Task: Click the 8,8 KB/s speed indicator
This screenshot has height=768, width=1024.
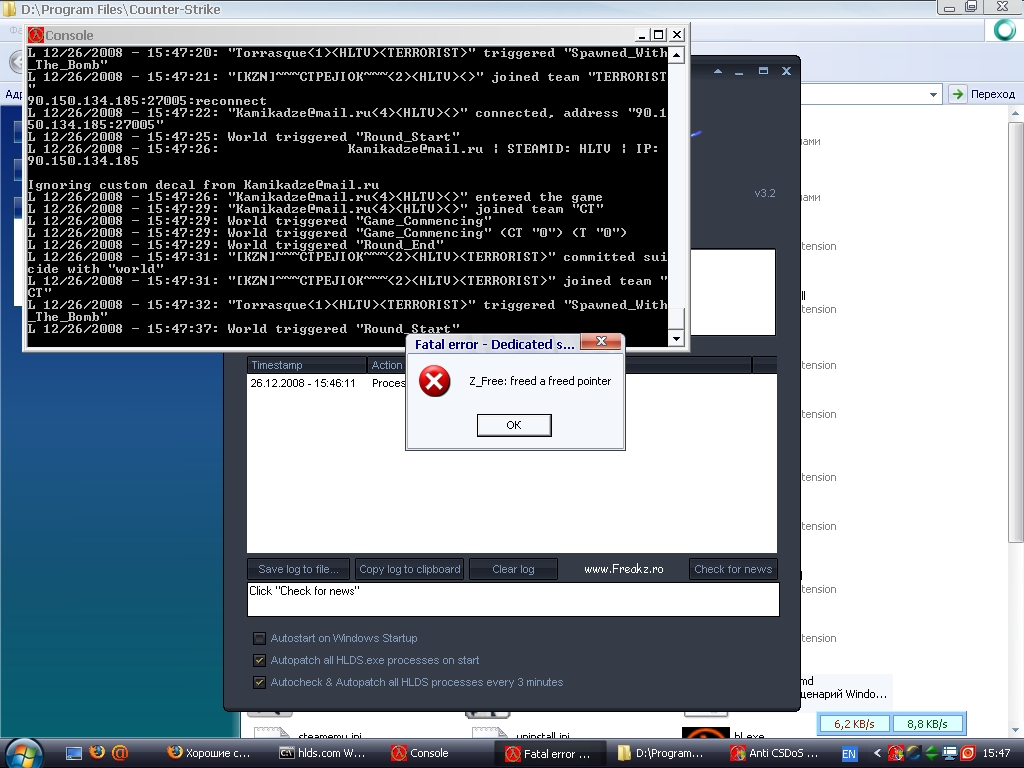Action: point(927,724)
